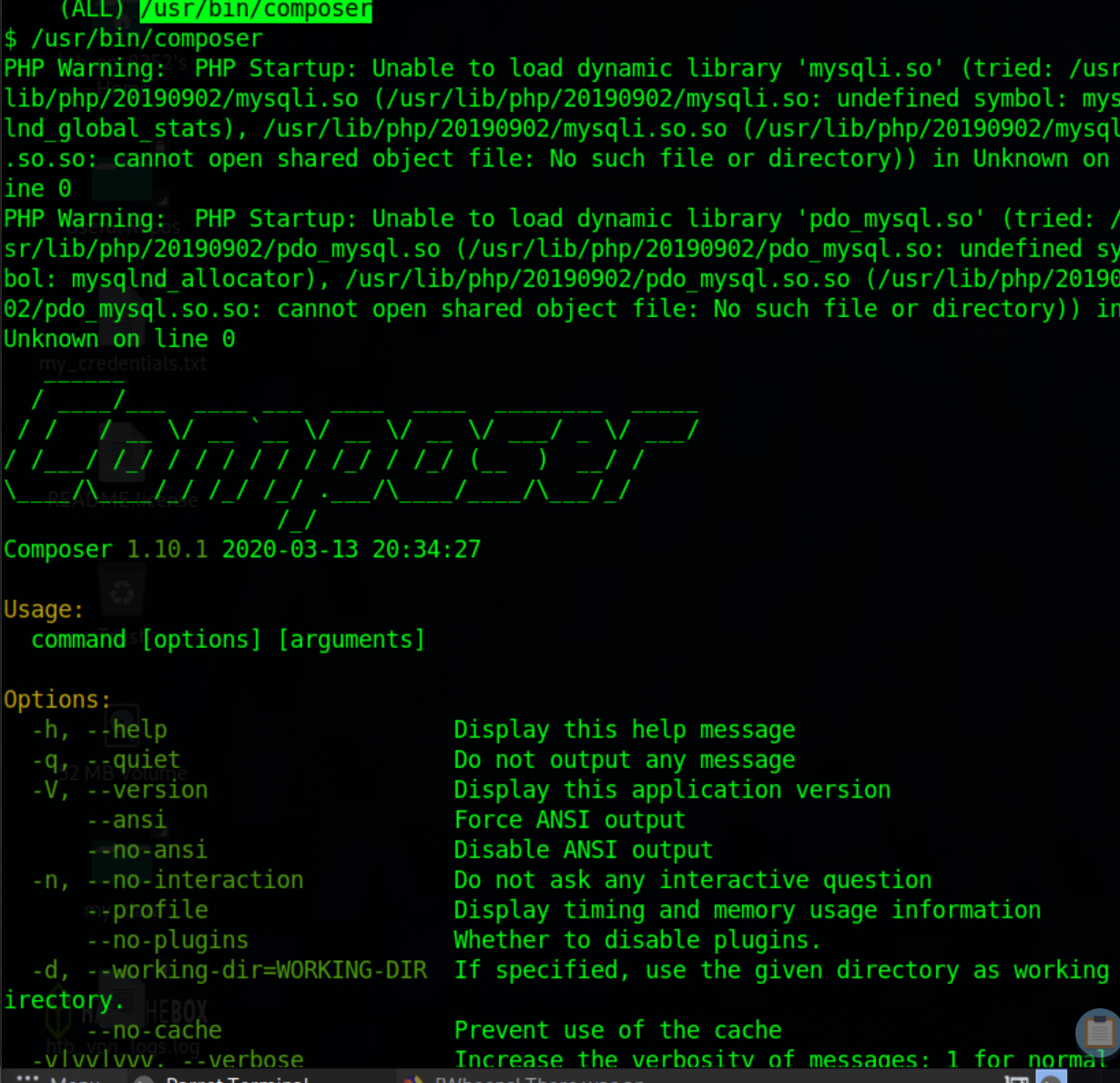The height and width of the screenshot is (1083, 1120).
Task: Click the date 2020-03-13
Action: [x=290, y=550]
